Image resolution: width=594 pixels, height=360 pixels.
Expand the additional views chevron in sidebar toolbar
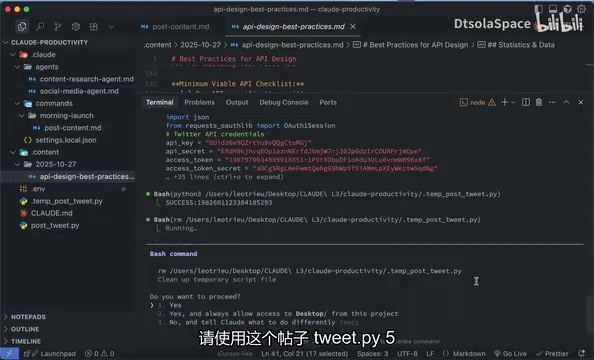[x=111, y=27]
